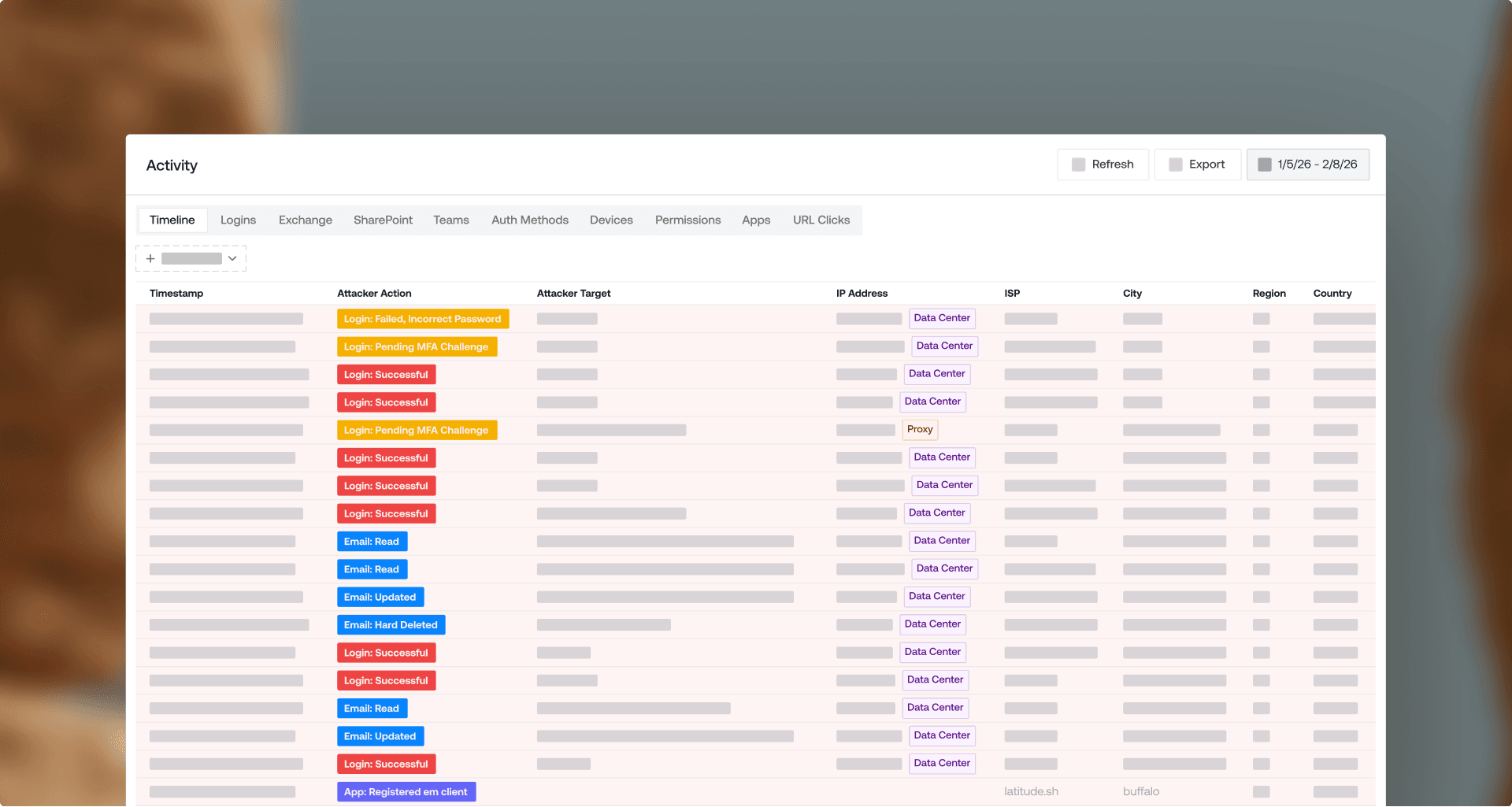
Task: Switch to the Logins tab
Action: click(x=238, y=220)
